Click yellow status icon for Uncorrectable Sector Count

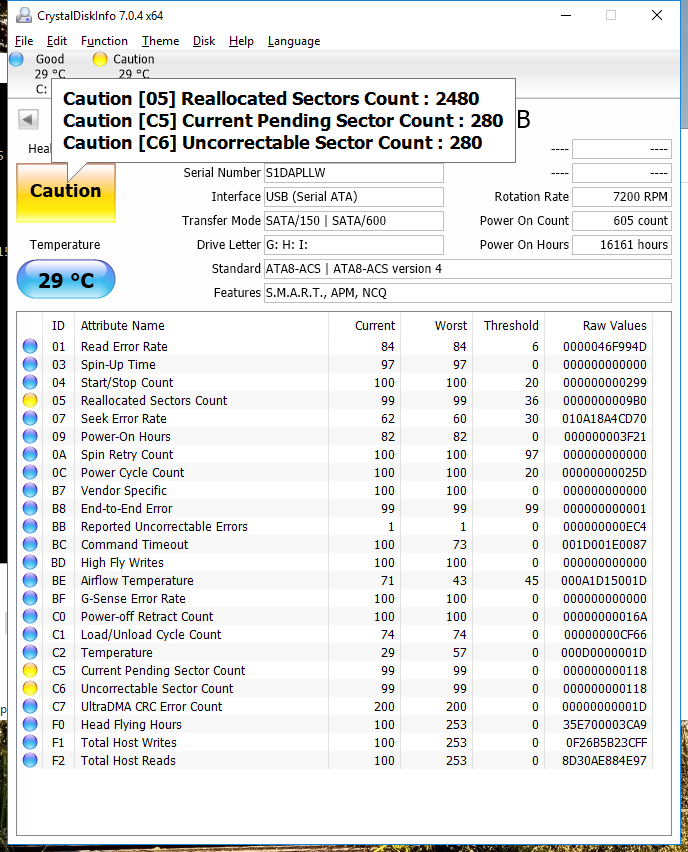point(30,688)
